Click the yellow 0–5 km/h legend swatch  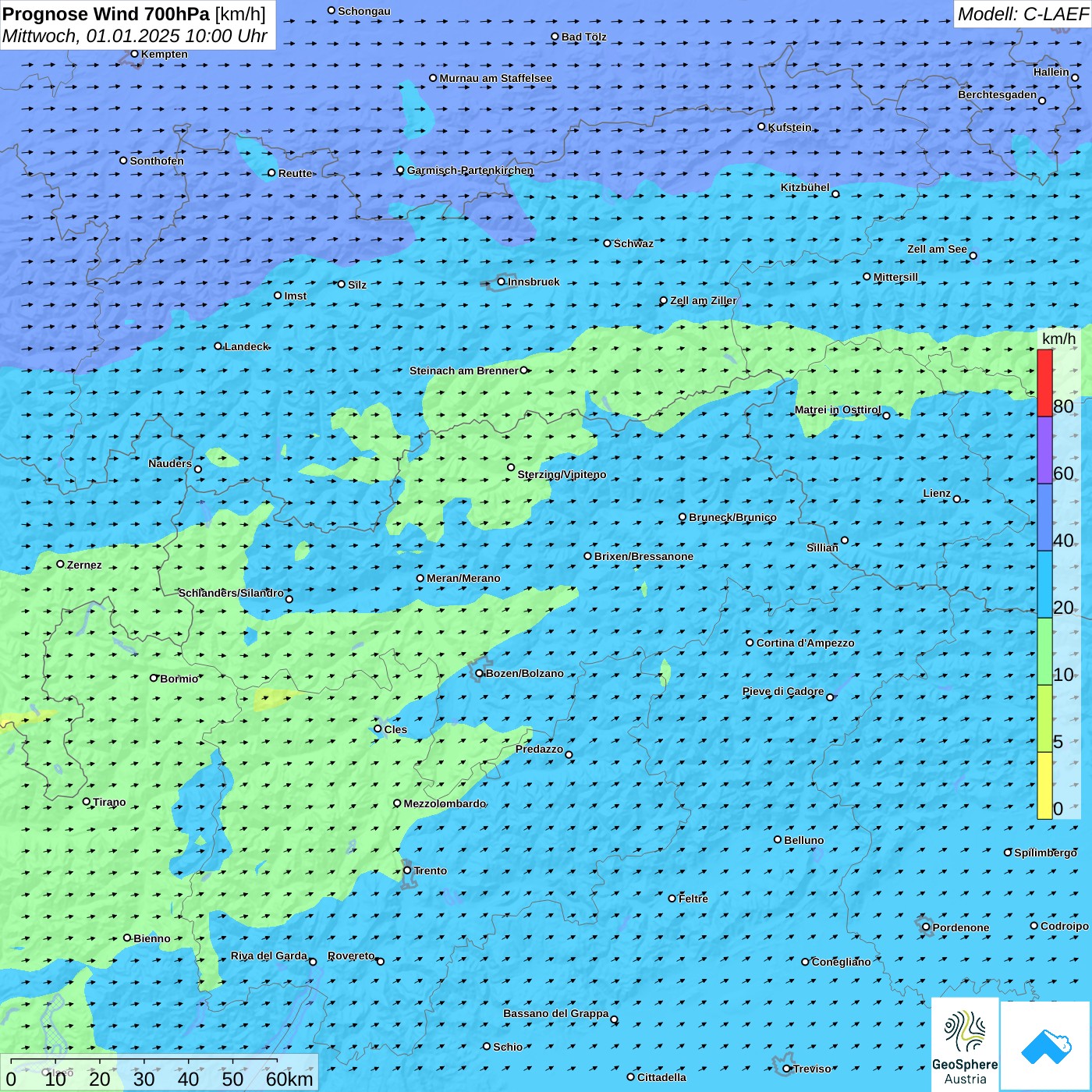click(1044, 785)
